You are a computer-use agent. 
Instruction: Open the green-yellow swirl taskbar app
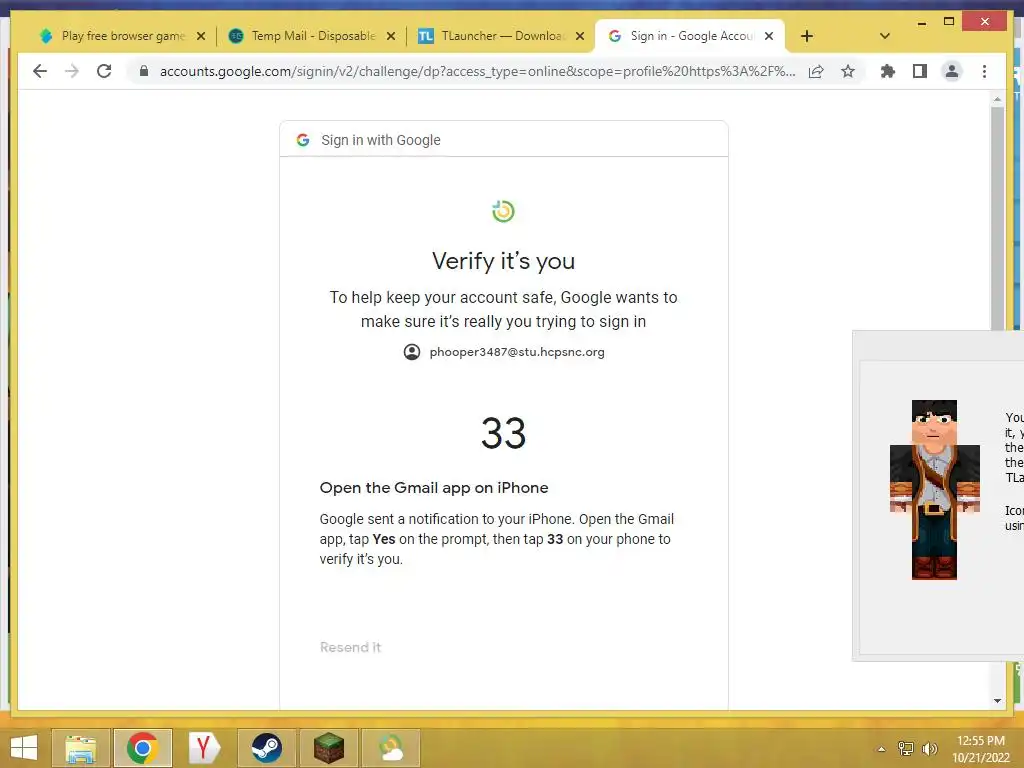tap(391, 748)
